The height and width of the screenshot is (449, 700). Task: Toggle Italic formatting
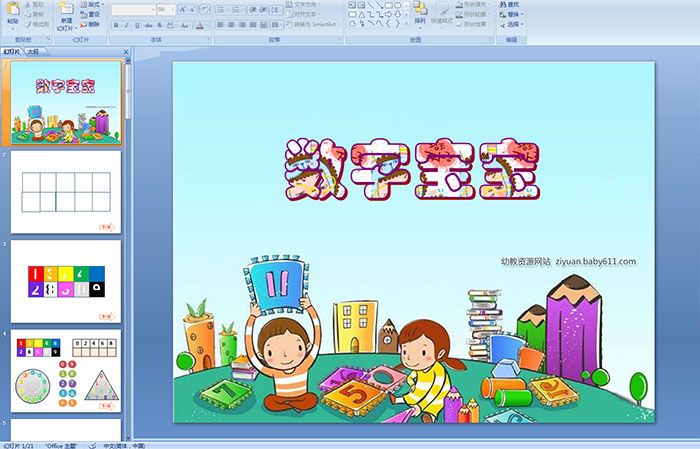coord(127,25)
